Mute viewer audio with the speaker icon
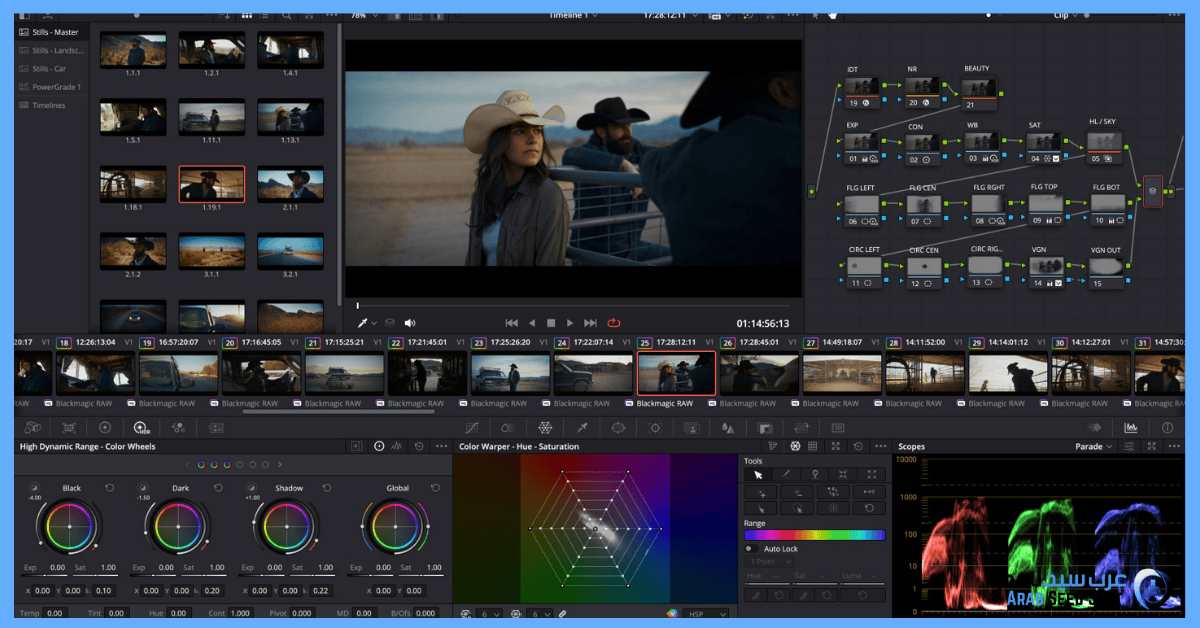 pos(409,322)
